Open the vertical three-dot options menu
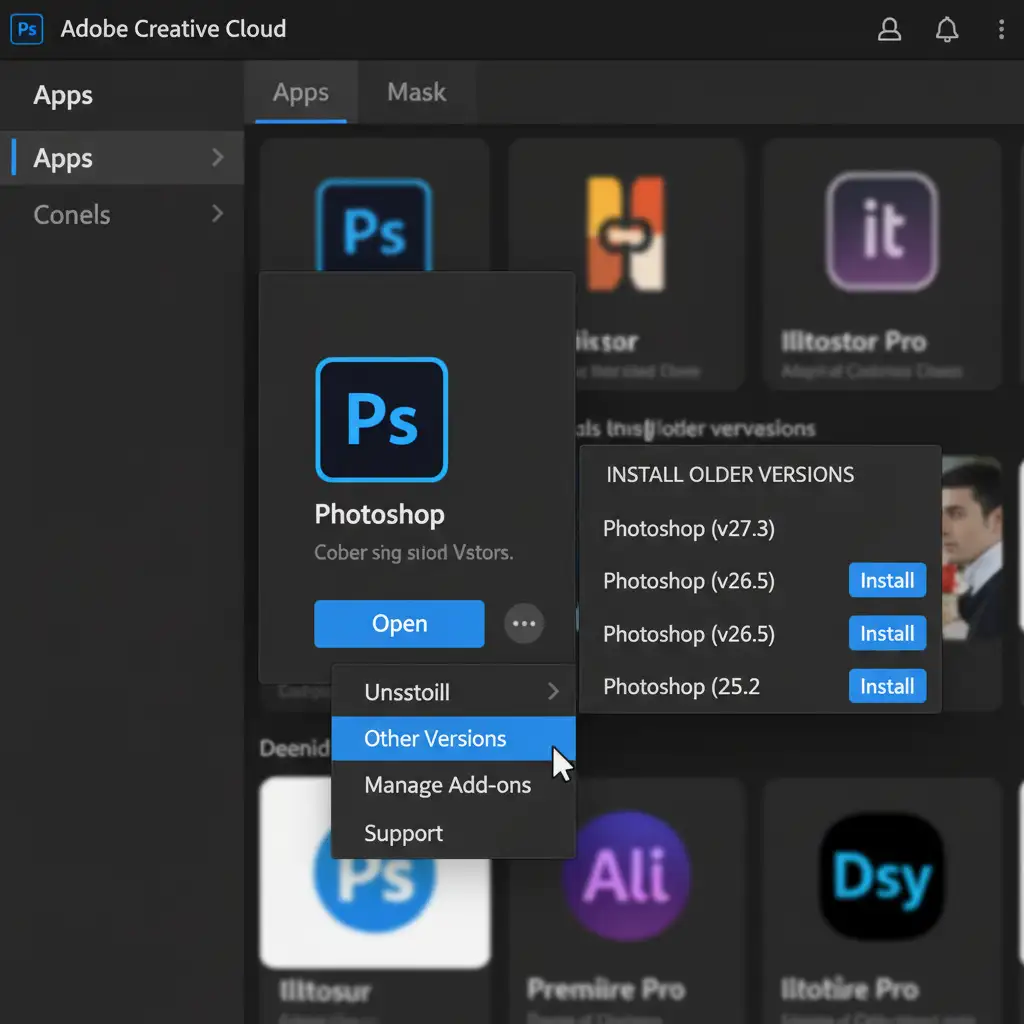The image size is (1024, 1024). coord(1001,30)
